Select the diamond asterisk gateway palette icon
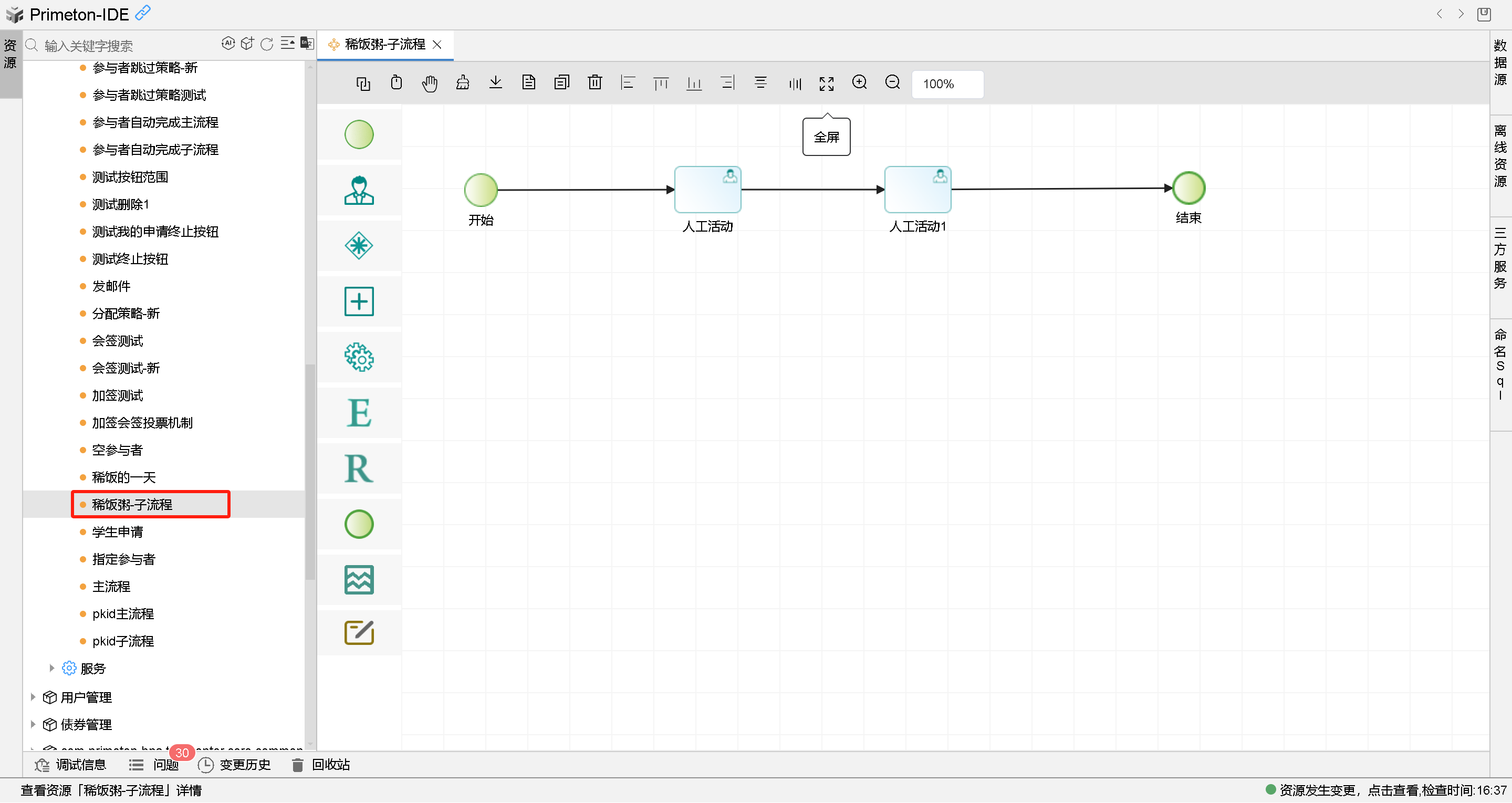1512x803 pixels. pos(359,246)
